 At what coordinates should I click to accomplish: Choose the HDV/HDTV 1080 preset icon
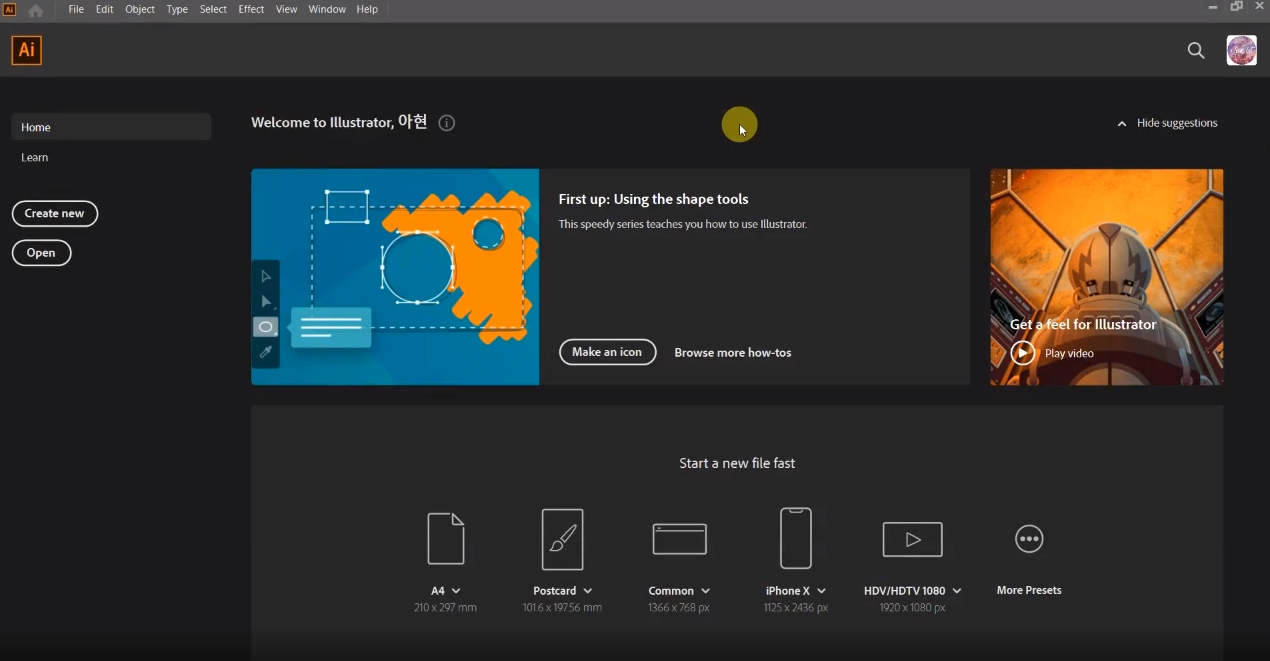pyautogui.click(x=912, y=539)
